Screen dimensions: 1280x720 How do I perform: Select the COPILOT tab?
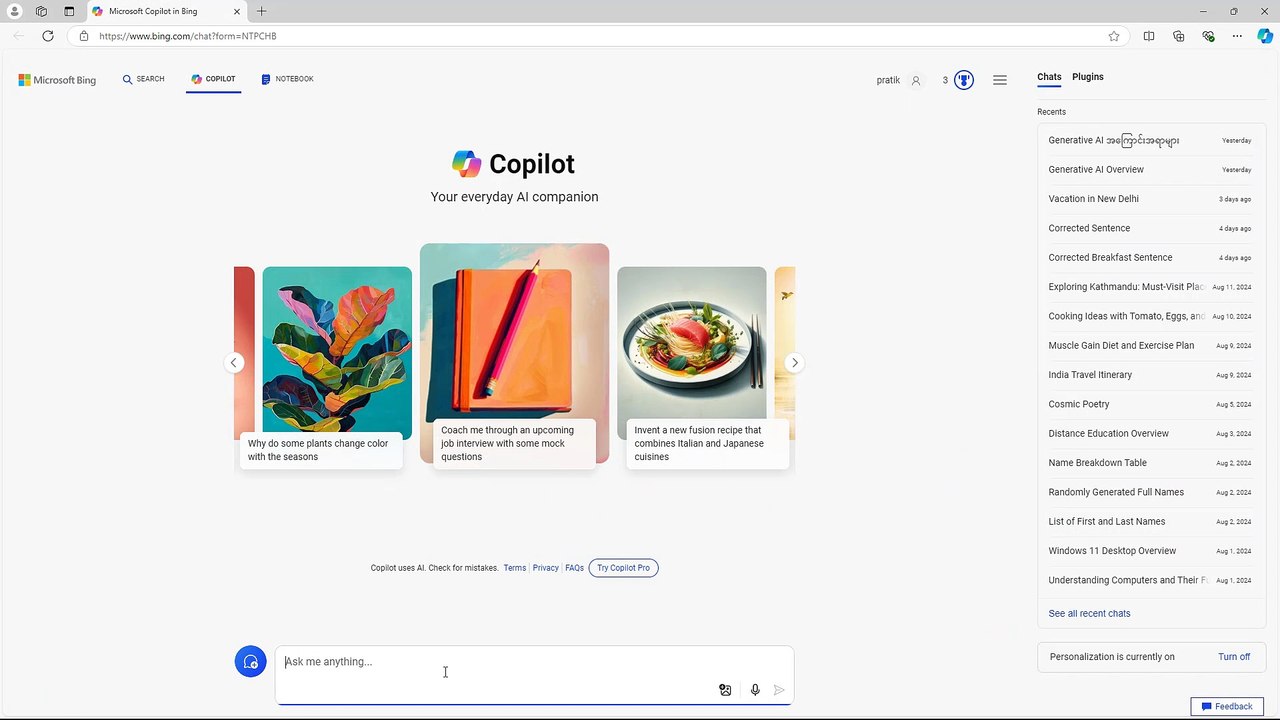[x=213, y=79]
